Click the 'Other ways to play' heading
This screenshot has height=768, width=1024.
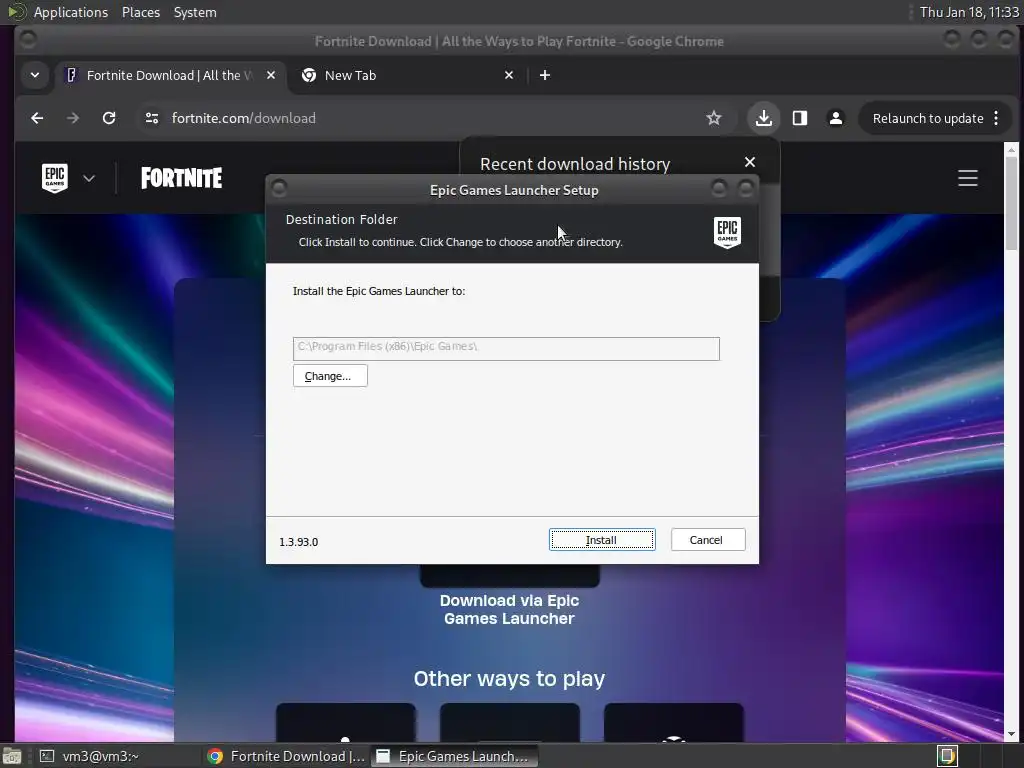pyautogui.click(x=509, y=679)
